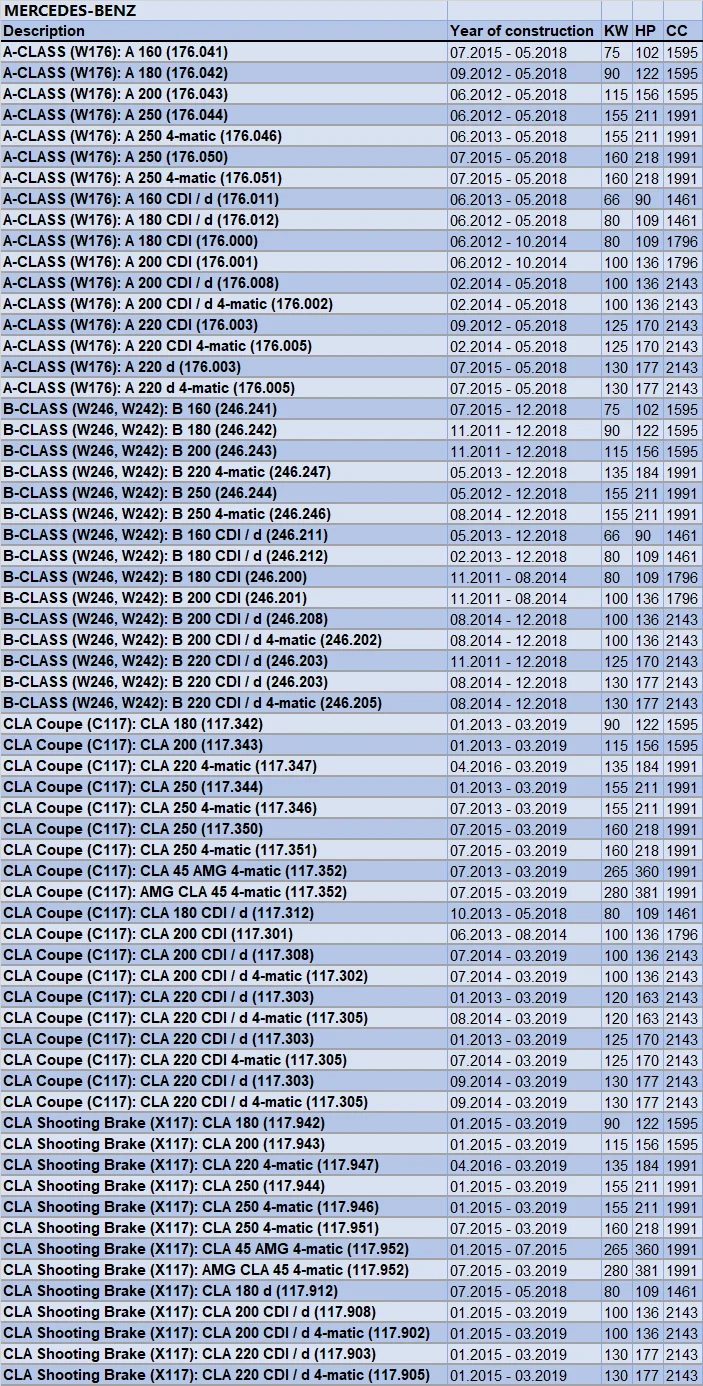Click Shooting Brake CLA 250 4-matic (117.946)
The width and height of the screenshot is (703, 1386).
pos(223,1207)
